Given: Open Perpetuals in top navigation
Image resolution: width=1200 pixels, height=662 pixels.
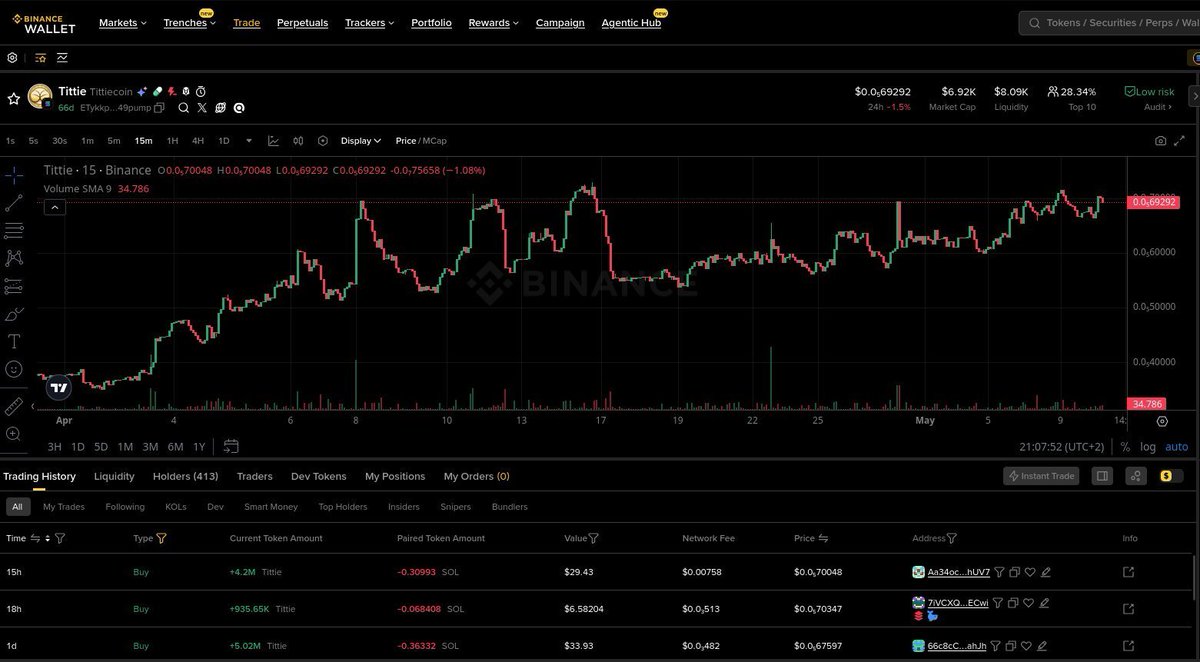Looking at the screenshot, I should (x=302, y=23).
